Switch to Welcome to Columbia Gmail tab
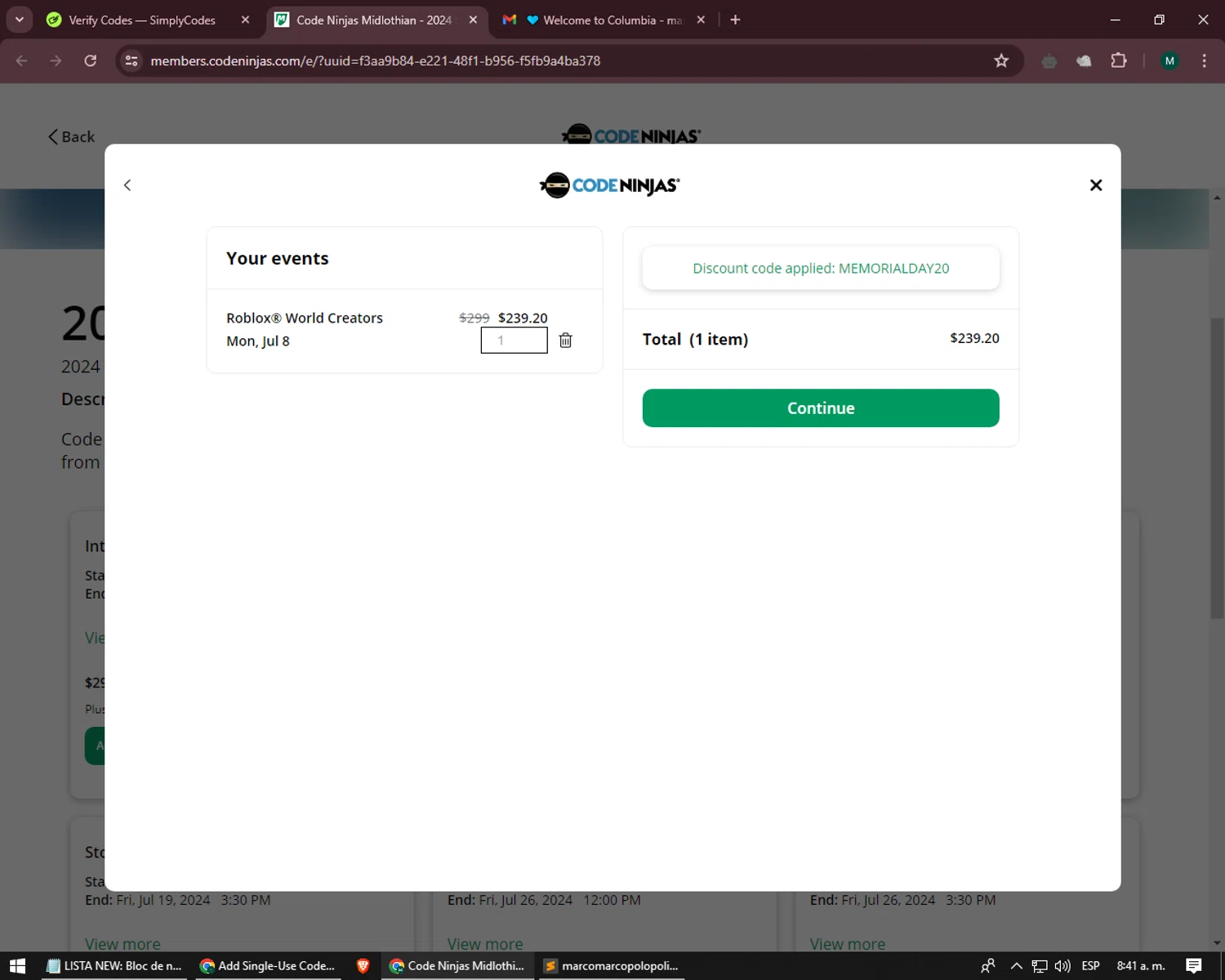The image size is (1225, 980). click(603, 20)
